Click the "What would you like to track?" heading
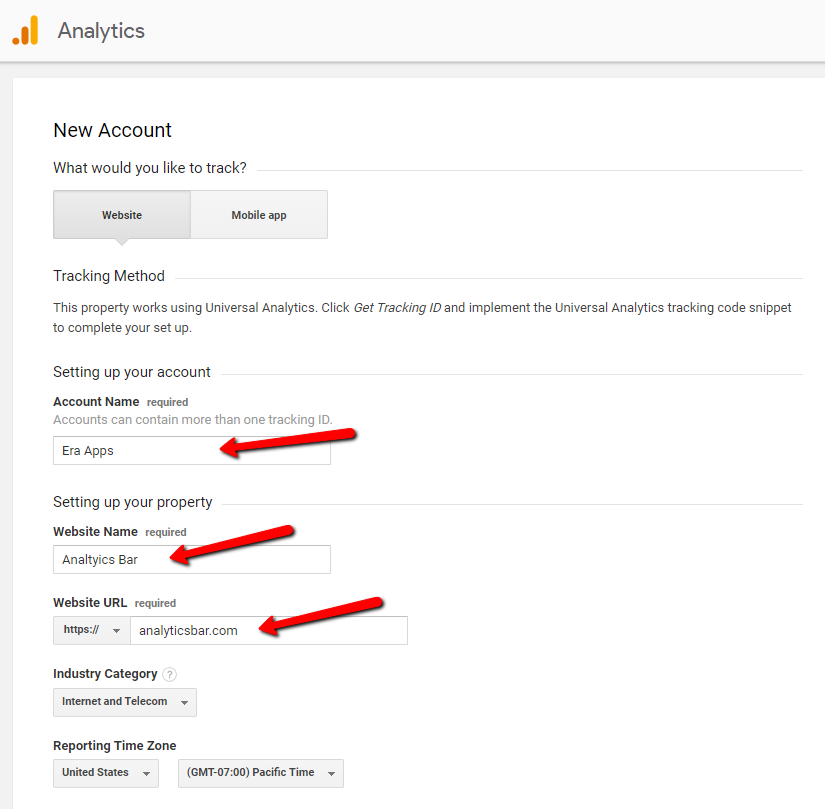 (150, 168)
